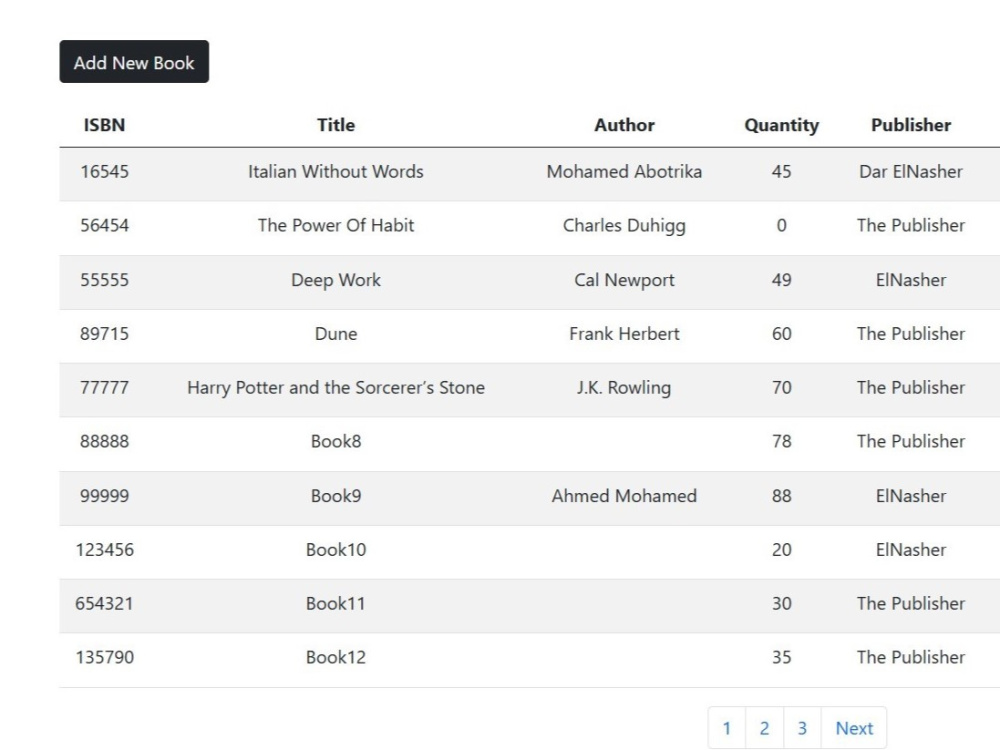Image resolution: width=1000 pixels, height=750 pixels.
Task: Click ISBN cell 135790
Action: pyautogui.click(x=105, y=657)
